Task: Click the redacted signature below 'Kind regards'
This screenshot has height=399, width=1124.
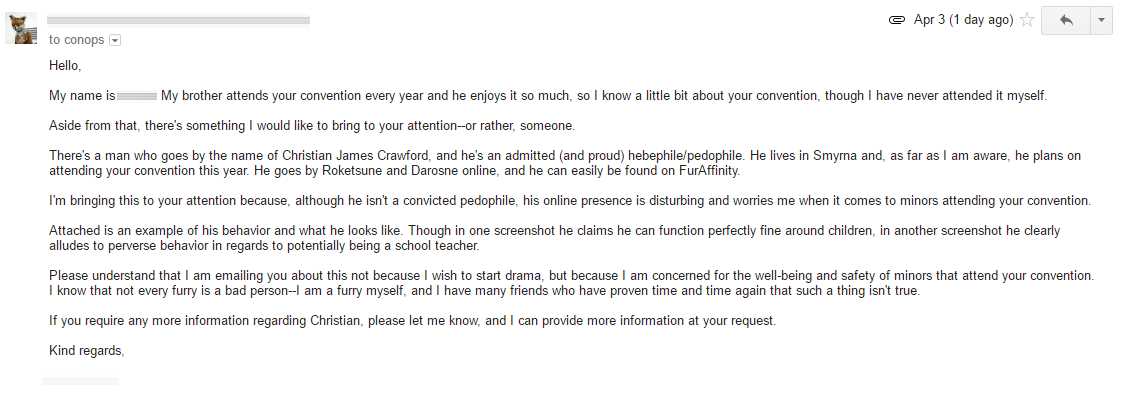Action: tap(81, 381)
